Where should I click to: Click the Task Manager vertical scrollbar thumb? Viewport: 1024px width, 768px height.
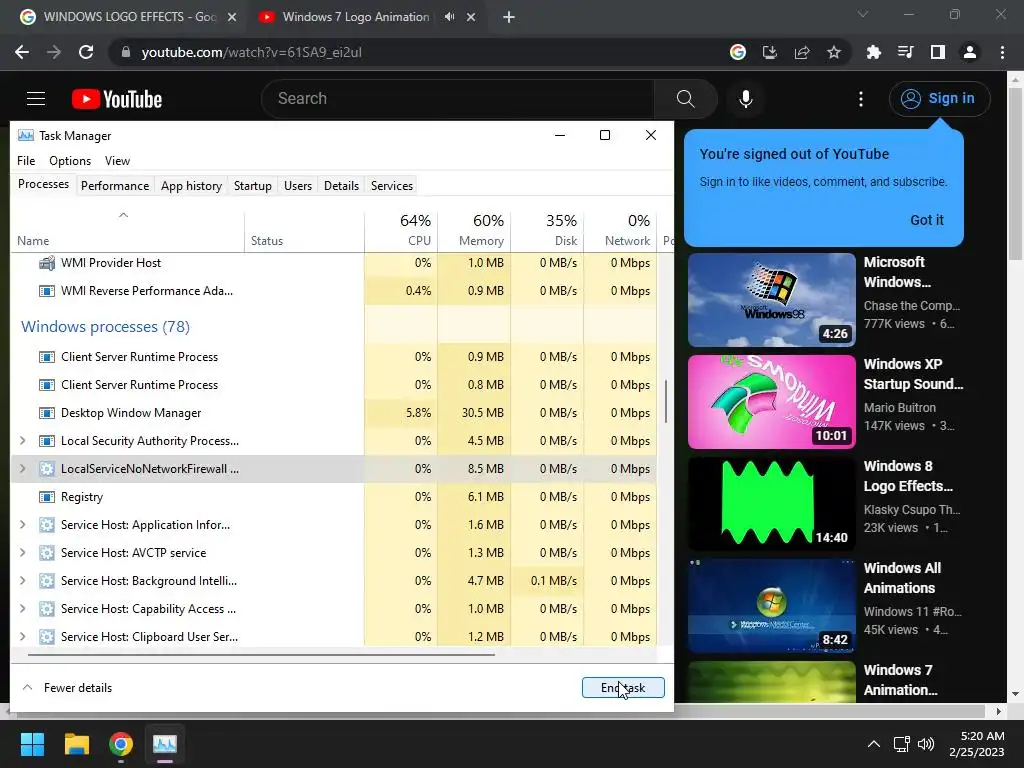click(666, 401)
